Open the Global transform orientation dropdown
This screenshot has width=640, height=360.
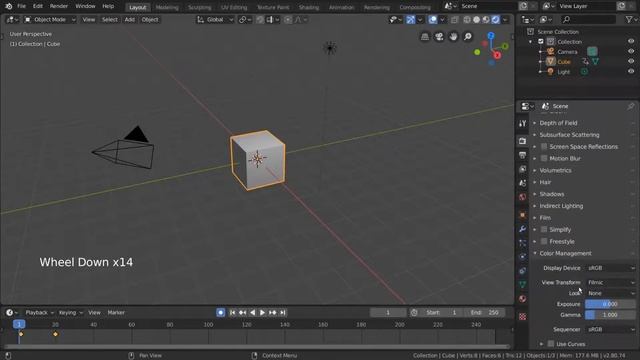coord(215,20)
